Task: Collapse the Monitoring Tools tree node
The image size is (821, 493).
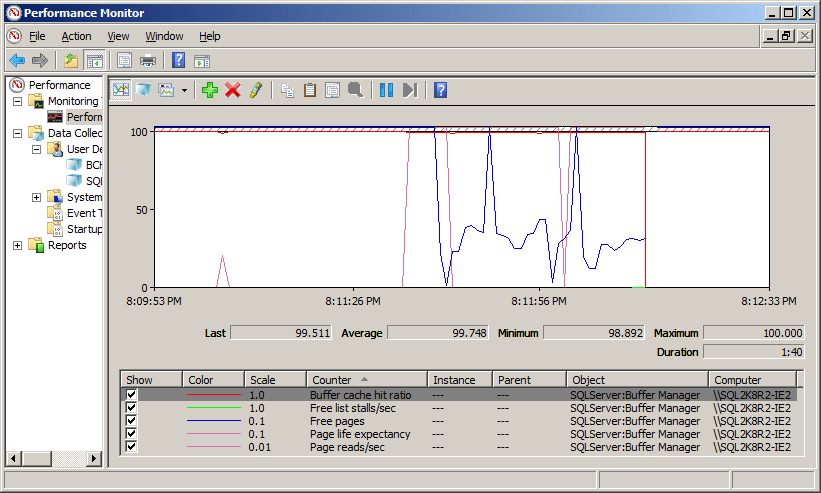Action: pos(18,101)
